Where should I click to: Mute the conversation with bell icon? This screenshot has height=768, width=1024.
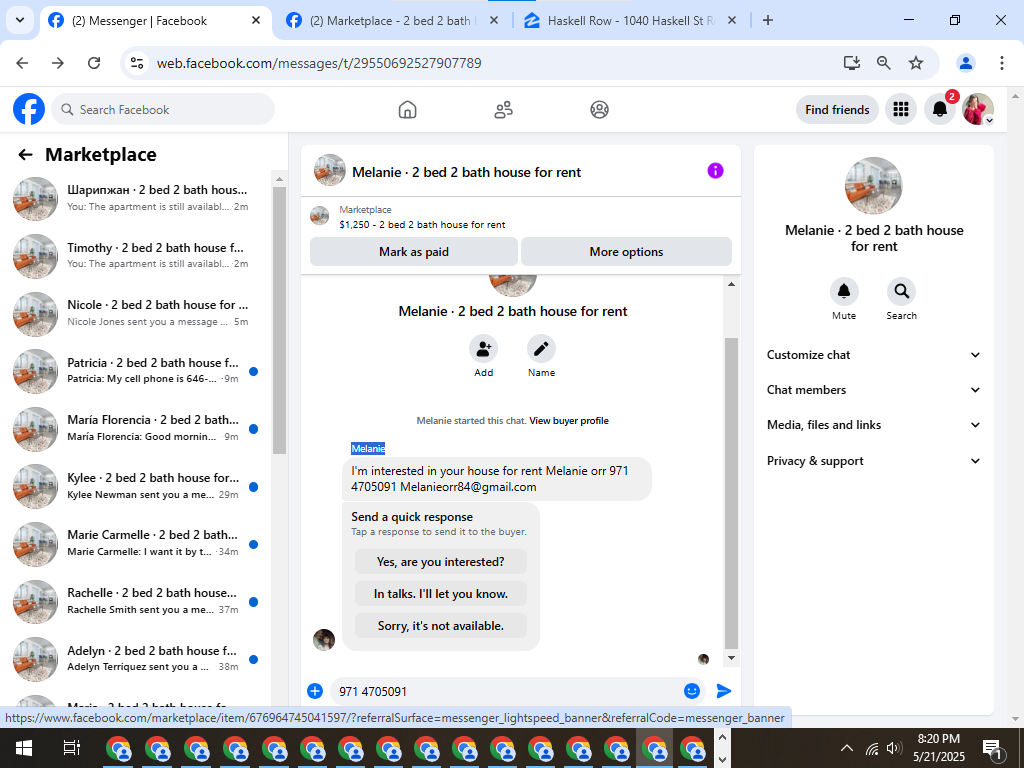pyautogui.click(x=844, y=291)
